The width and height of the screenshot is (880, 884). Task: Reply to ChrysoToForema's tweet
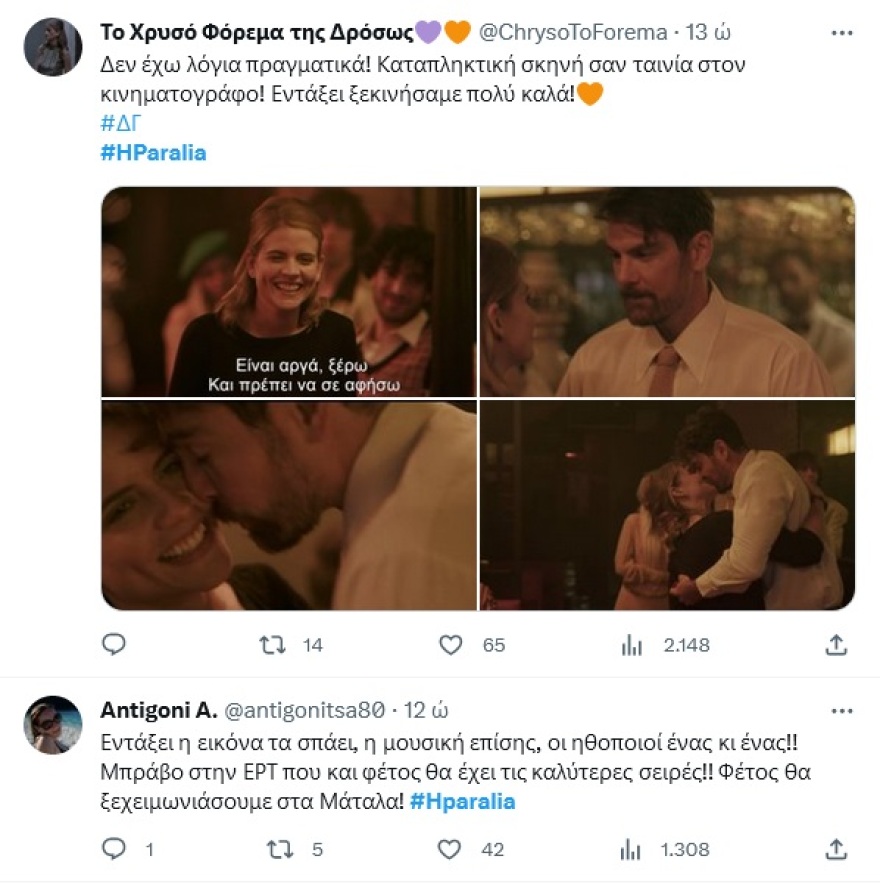tap(113, 646)
